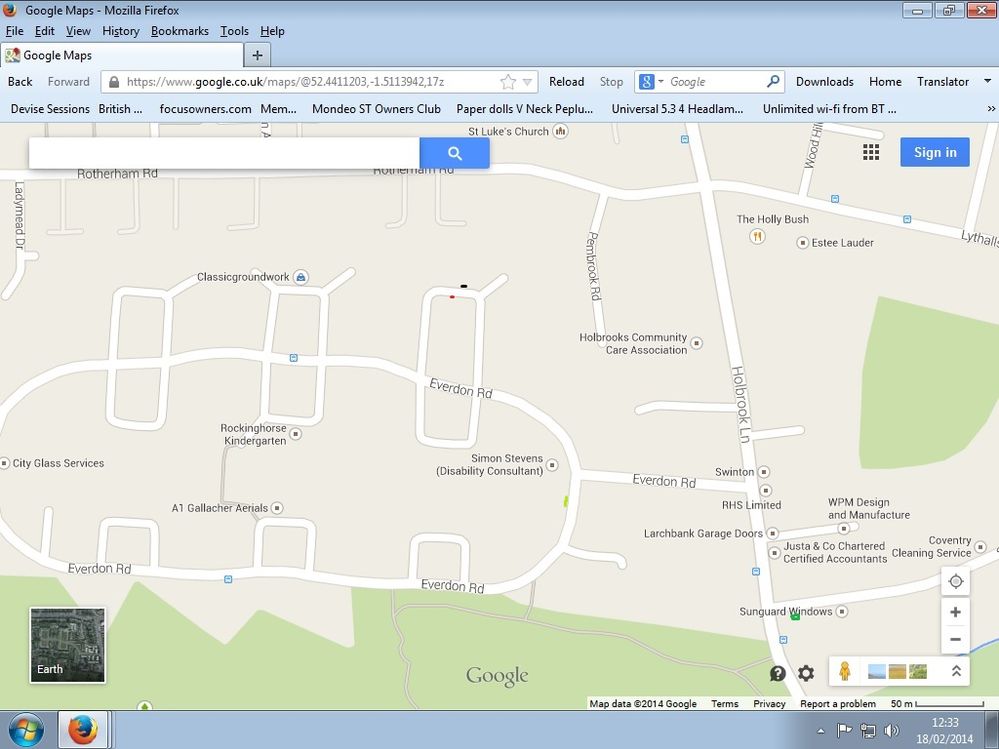Click the first photo thumbnail beside Pegman
This screenshot has width=999, height=749.
[877, 671]
